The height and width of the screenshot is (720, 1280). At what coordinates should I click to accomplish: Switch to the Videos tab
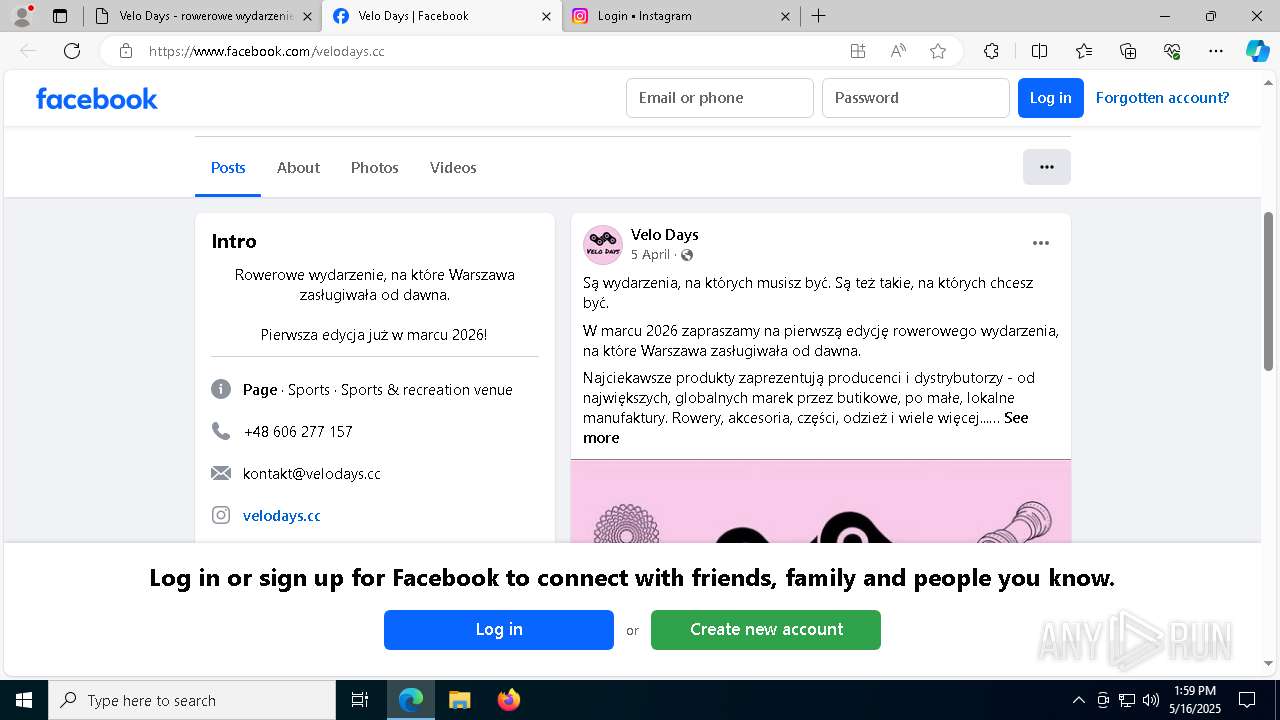(x=453, y=168)
